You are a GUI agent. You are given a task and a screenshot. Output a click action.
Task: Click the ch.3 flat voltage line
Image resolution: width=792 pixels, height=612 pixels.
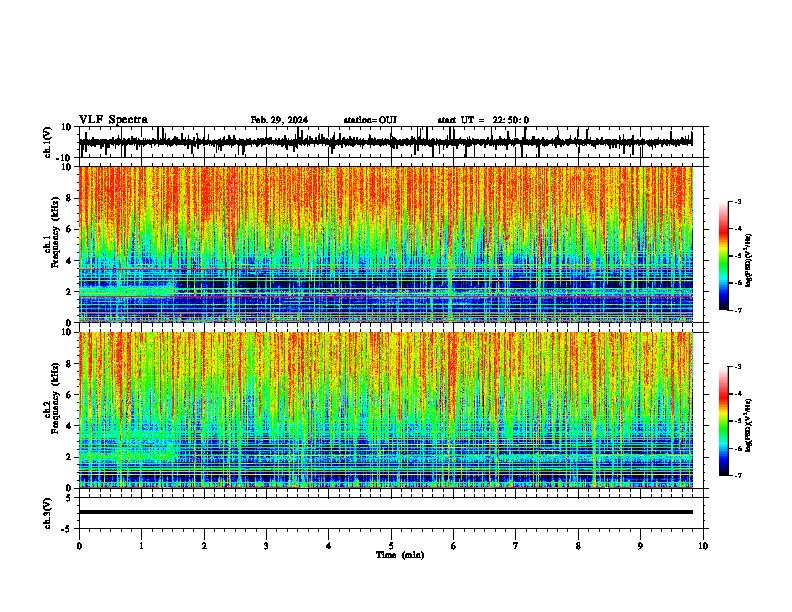pyautogui.click(x=385, y=512)
